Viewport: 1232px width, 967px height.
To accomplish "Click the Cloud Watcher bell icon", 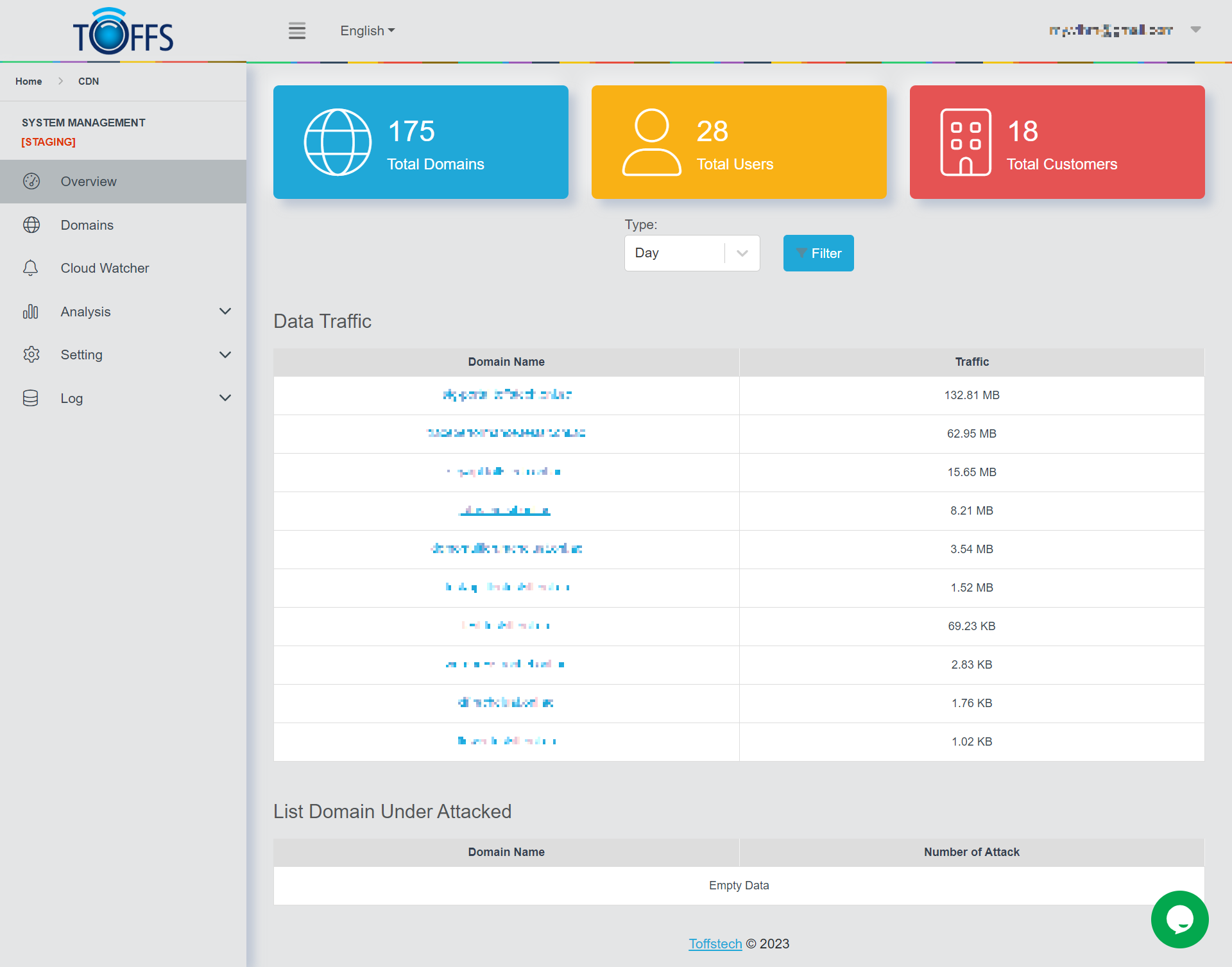I will coord(31,268).
